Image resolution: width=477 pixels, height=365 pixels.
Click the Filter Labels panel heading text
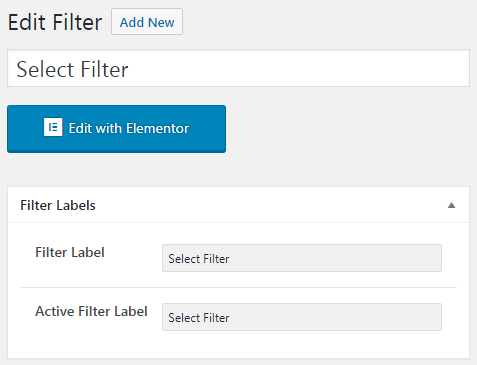click(x=58, y=205)
